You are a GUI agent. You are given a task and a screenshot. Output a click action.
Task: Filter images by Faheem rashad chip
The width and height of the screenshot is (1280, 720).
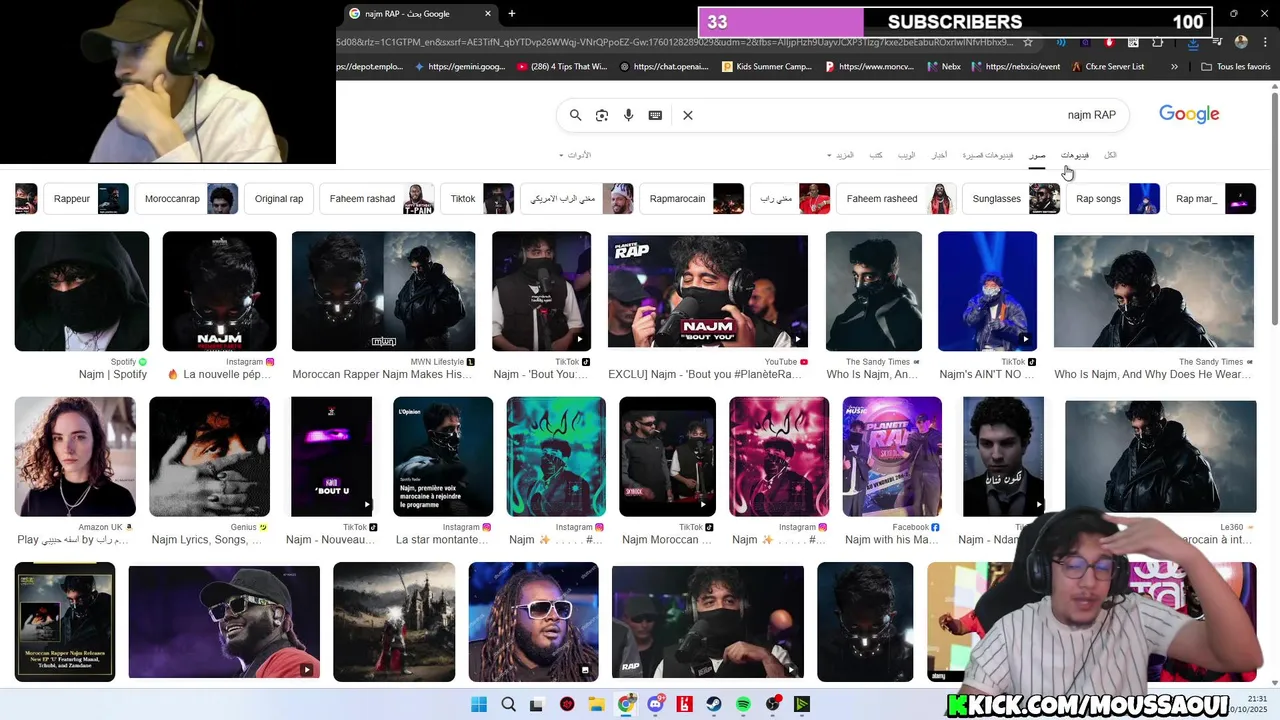(379, 199)
